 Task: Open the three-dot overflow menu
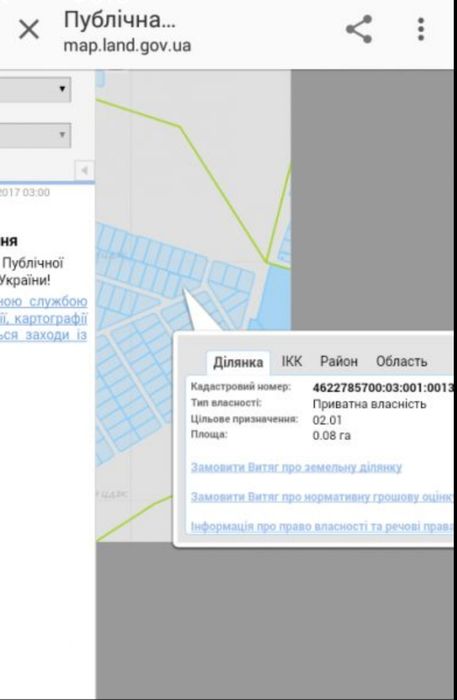coord(420,29)
